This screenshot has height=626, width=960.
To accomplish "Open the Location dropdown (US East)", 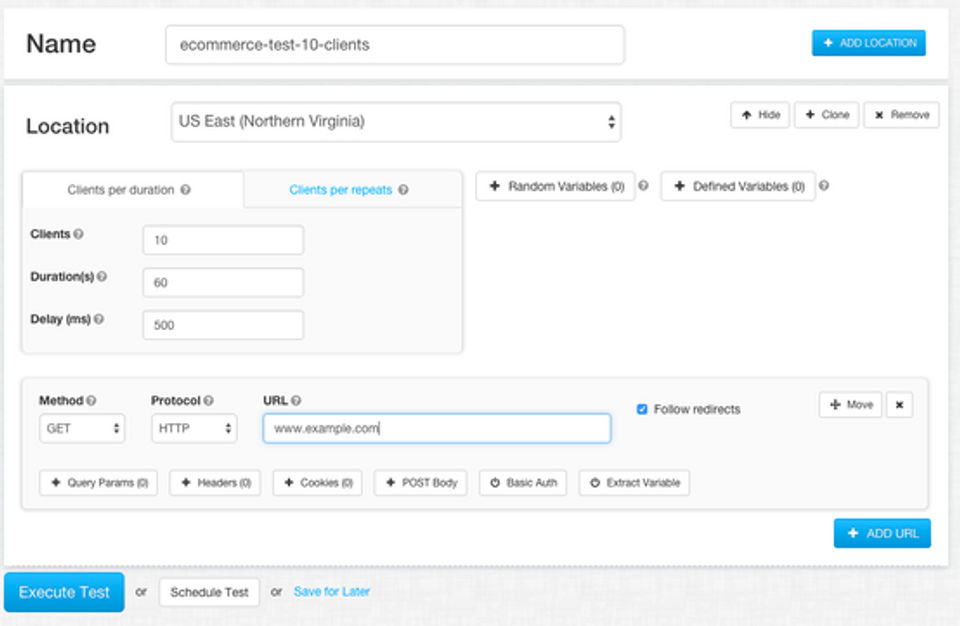I will [396, 122].
